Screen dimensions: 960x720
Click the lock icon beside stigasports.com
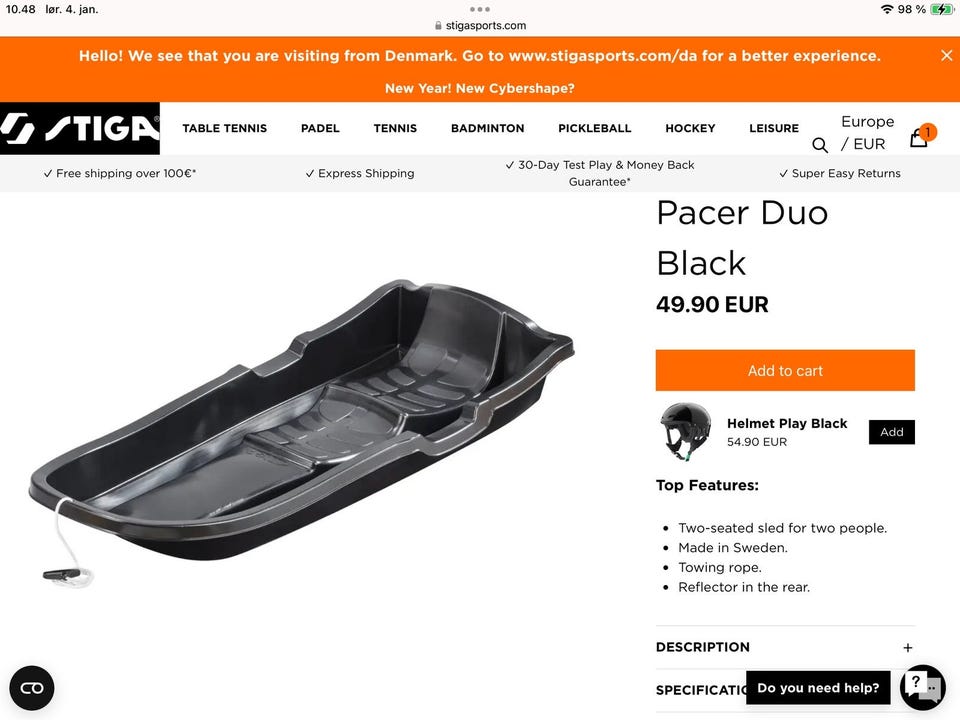tap(438, 26)
